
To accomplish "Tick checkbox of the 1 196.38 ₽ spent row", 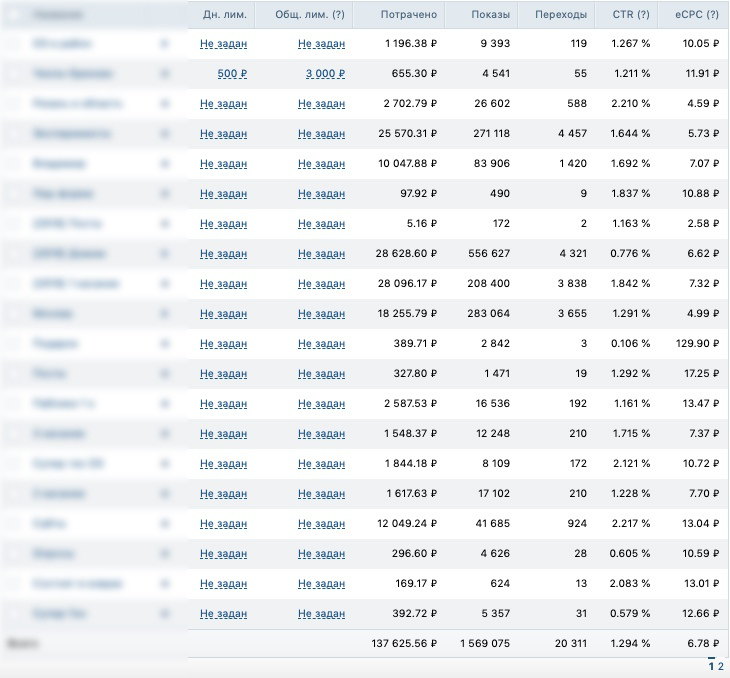I will [x=14, y=44].
